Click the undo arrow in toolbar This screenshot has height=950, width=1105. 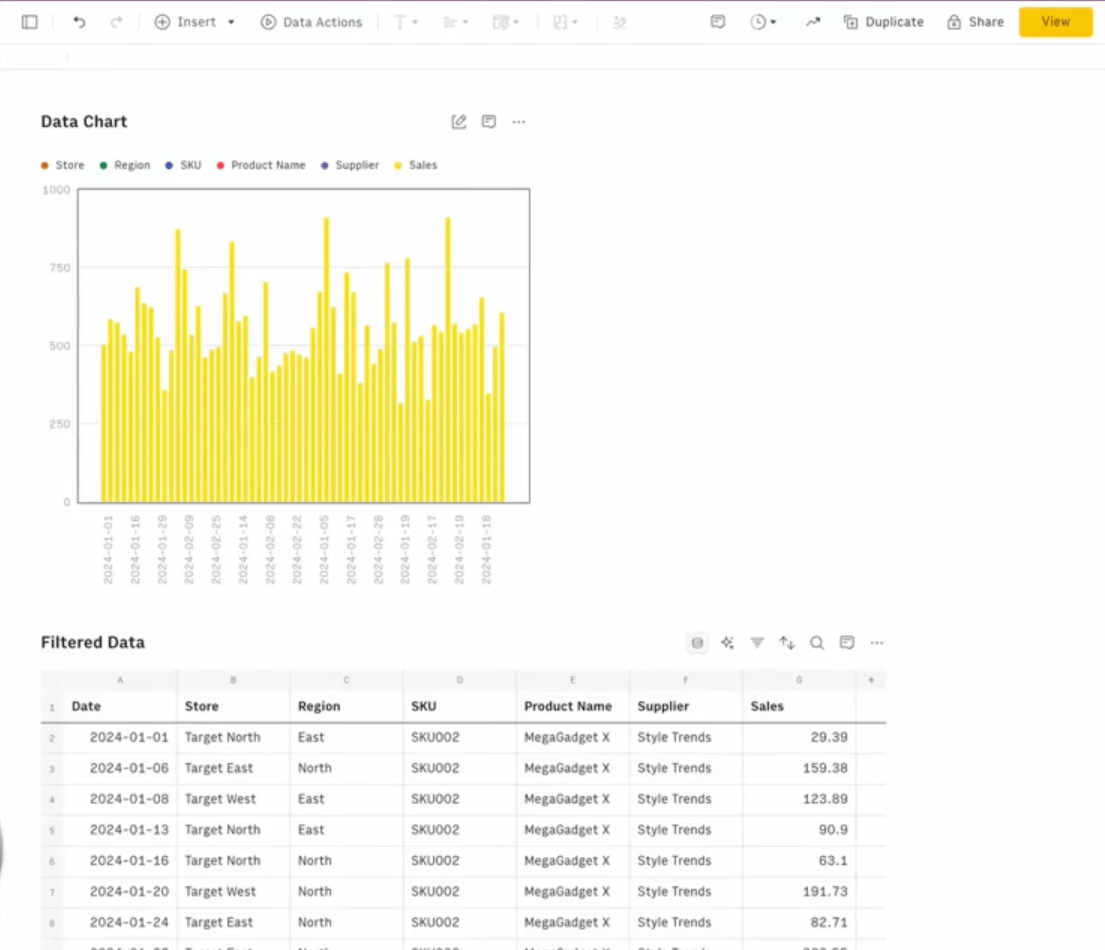[x=79, y=22]
